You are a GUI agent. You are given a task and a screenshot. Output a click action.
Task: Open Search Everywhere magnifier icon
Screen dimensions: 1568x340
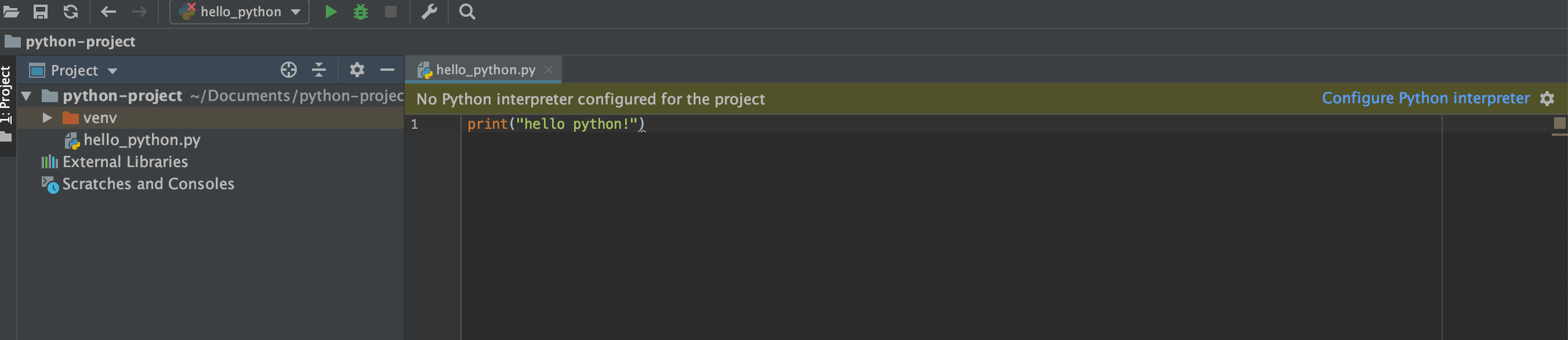pyautogui.click(x=467, y=12)
